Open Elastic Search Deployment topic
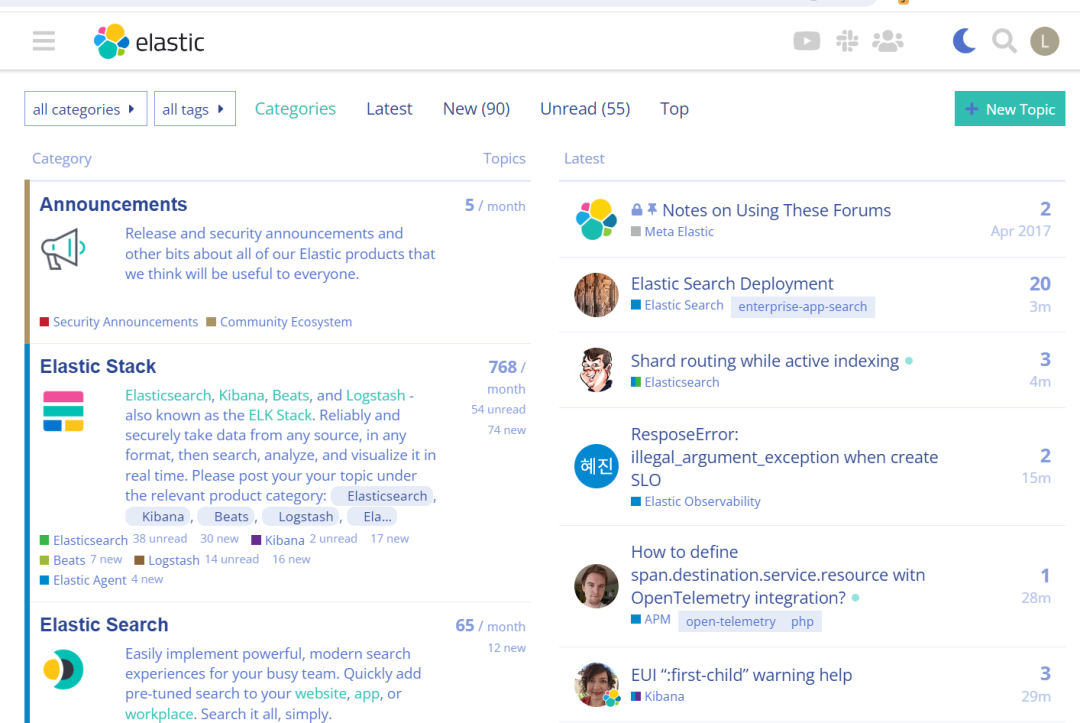Screen dimensions: 1080x723 click(x=731, y=284)
